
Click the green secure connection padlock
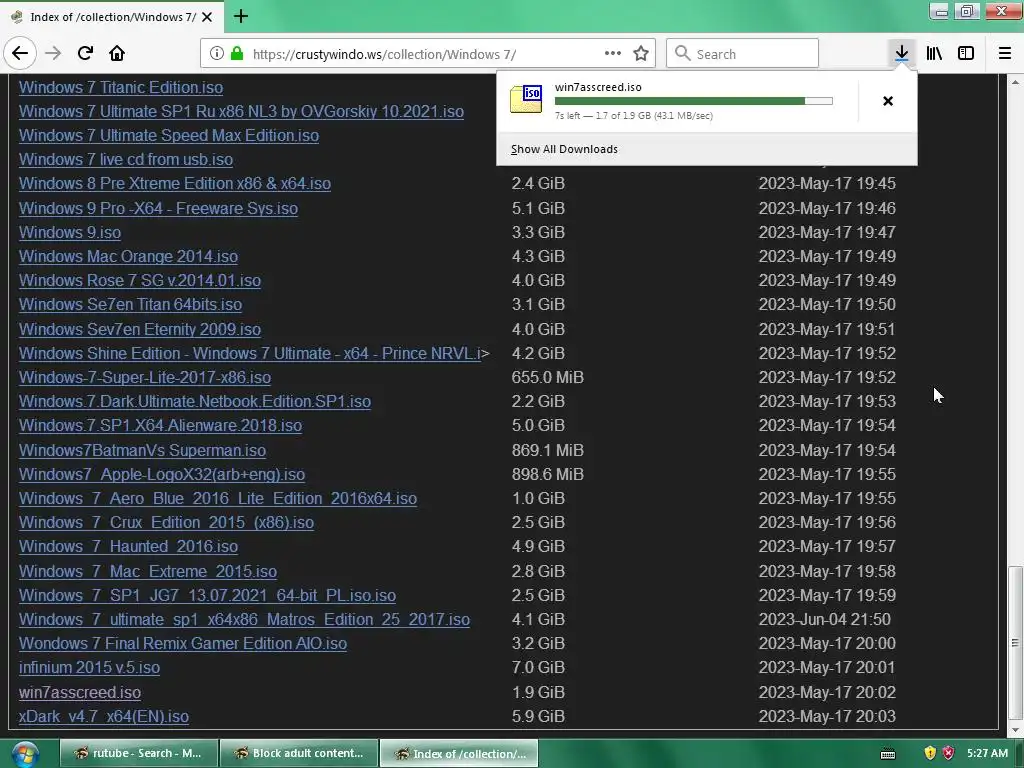237,54
